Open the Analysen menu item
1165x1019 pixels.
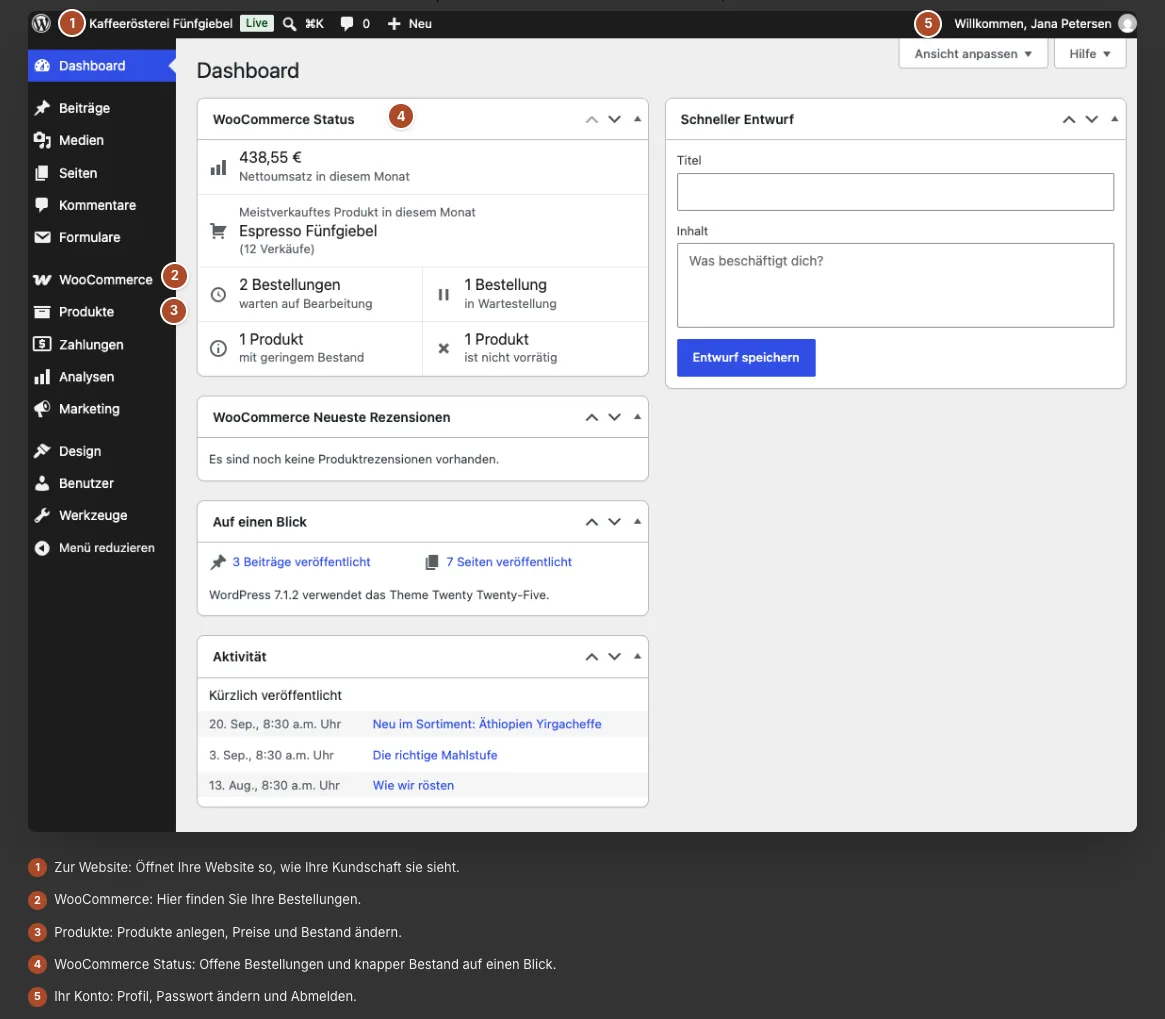pyautogui.click(x=102, y=377)
